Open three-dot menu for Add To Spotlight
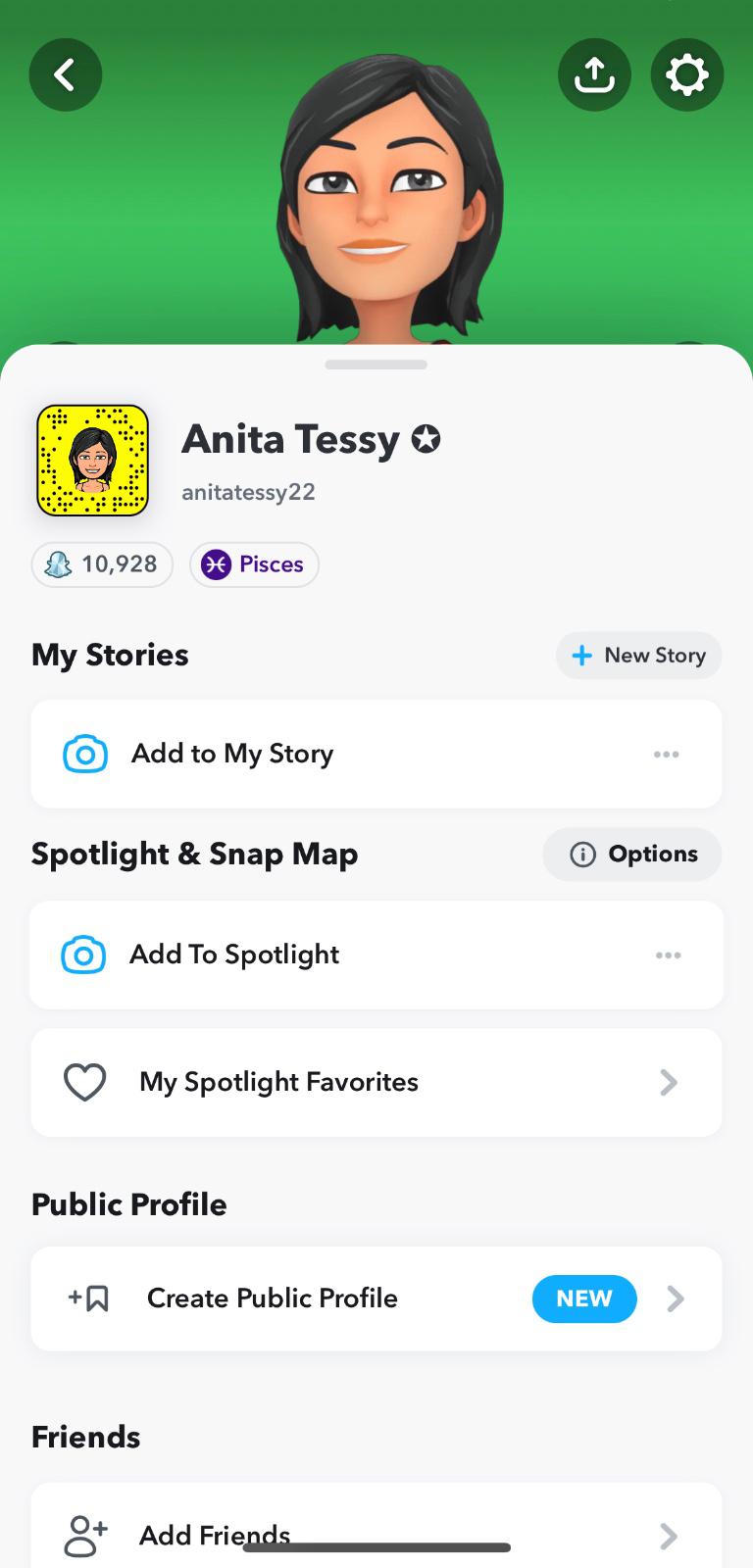 668,955
